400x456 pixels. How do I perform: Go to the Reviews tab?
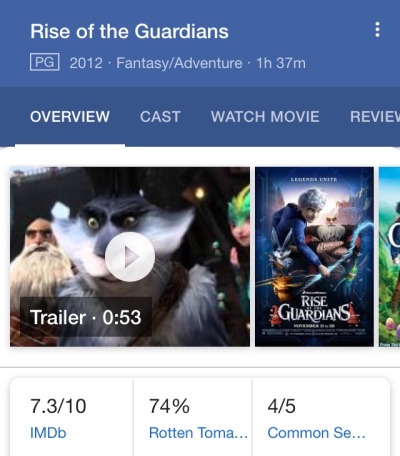[375, 117]
